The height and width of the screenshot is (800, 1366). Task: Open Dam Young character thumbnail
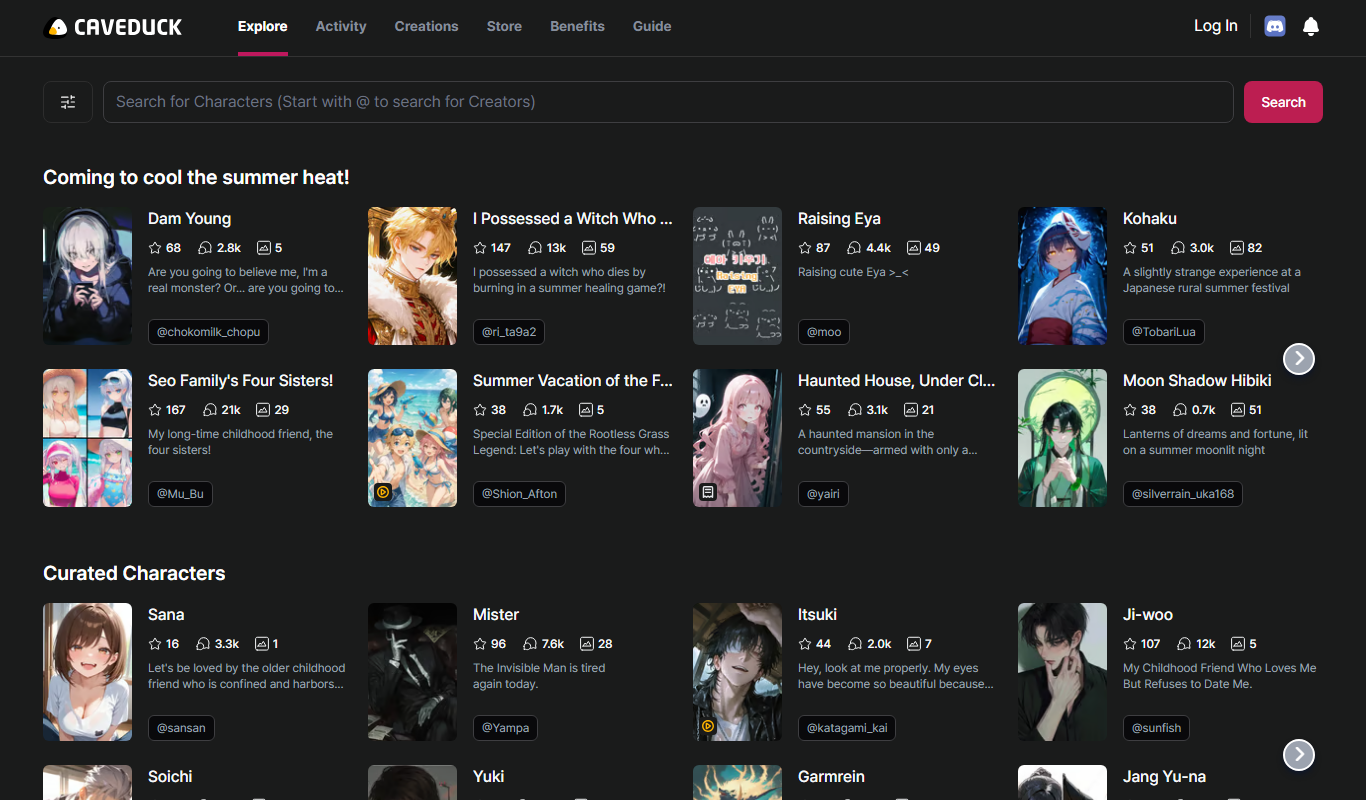[88, 276]
